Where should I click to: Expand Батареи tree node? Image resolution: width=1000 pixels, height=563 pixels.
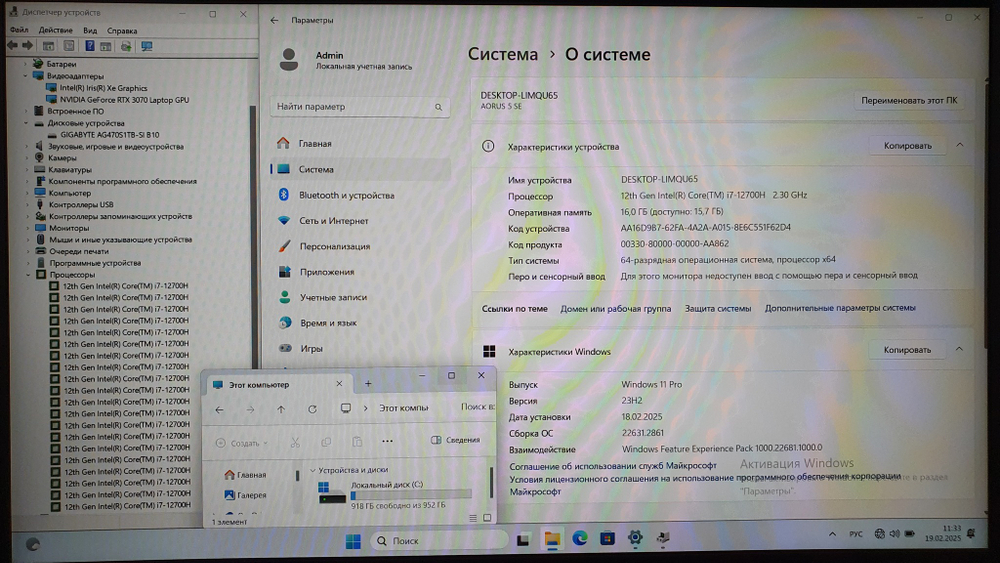[x=26, y=64]
